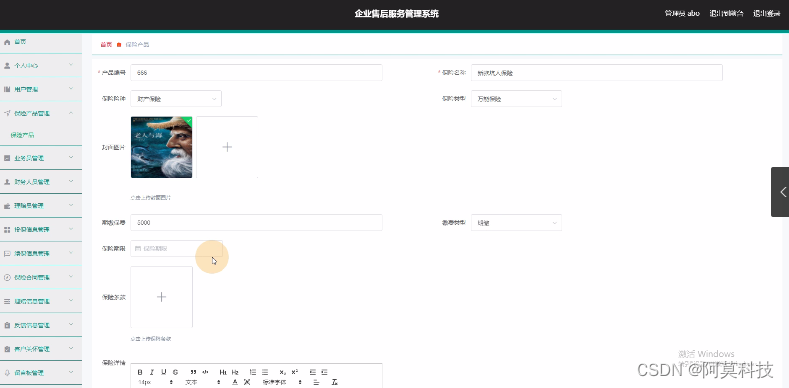Click the user icon beside 财务人员管理
The width and height of the screenshot is (789, 388).
tap(7, 182)
